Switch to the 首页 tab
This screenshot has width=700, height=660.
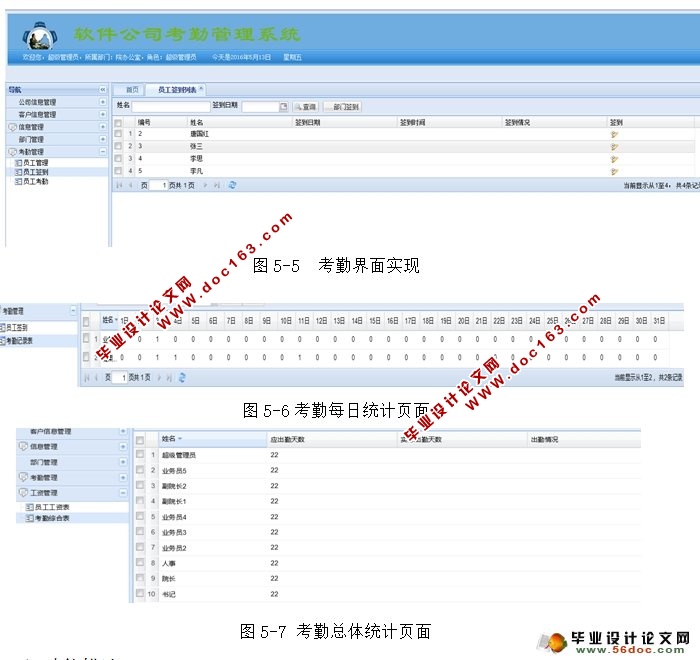(x=132, y=90)
